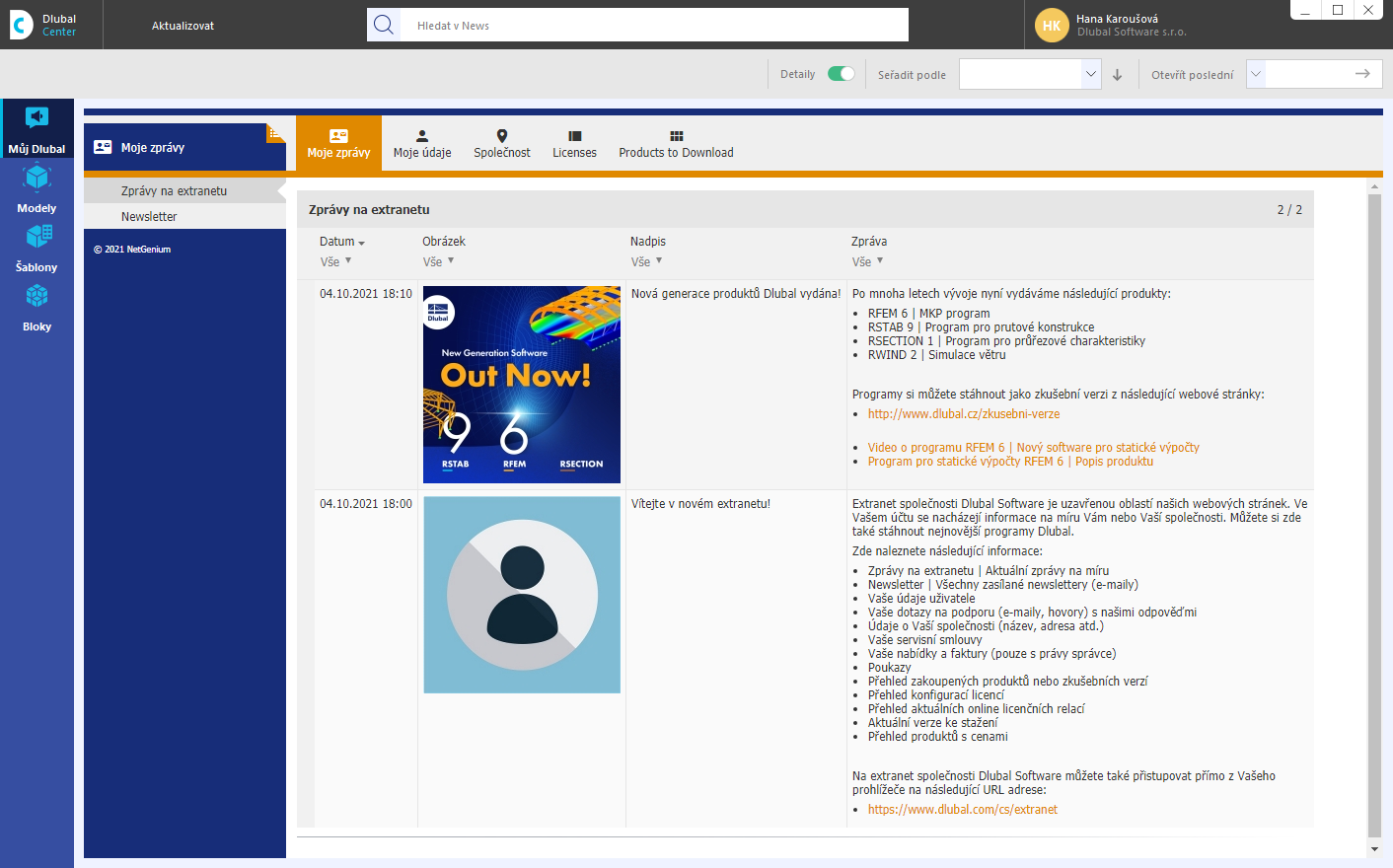Click the Zpráva column header

click(869, 242)
